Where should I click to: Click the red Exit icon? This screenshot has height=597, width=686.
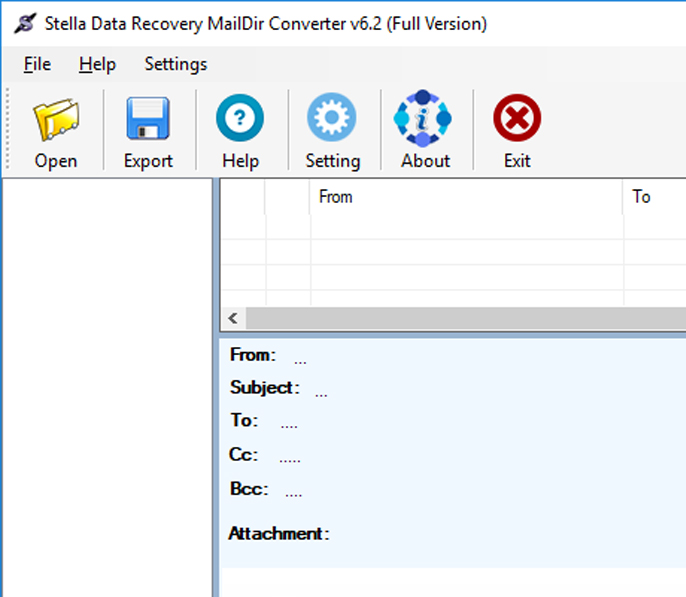[517, 118]
